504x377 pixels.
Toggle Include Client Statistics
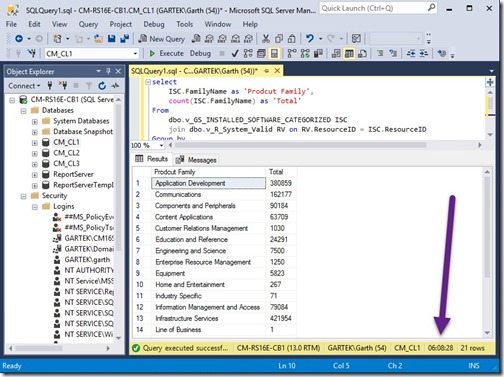pyautogui.click(x=318, y=53)
